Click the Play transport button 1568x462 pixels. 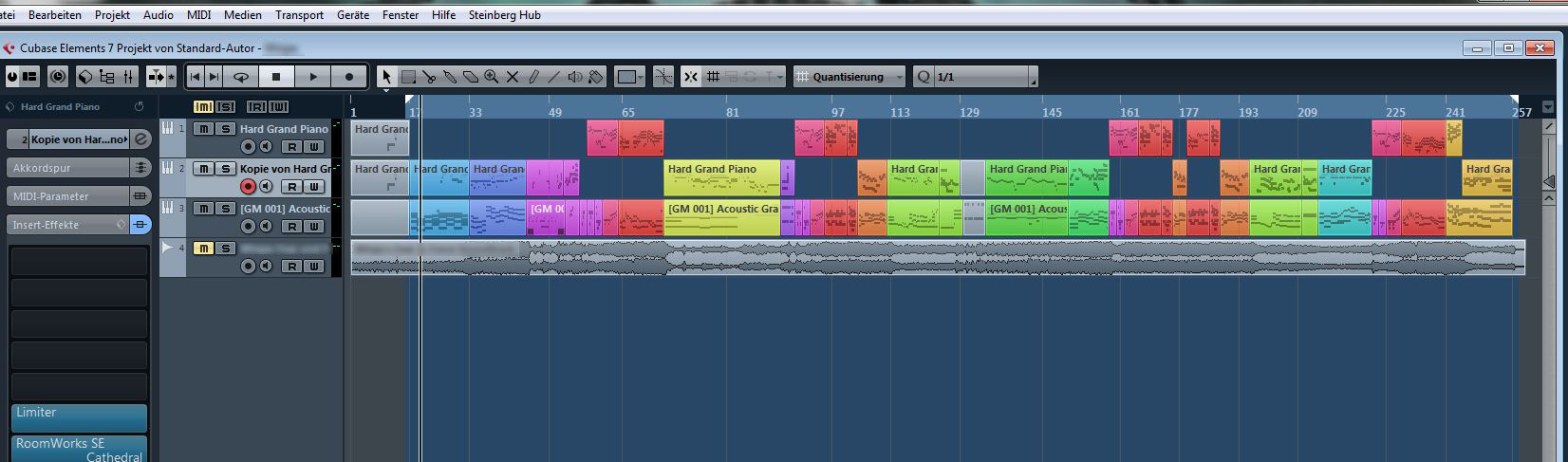(313, 77)
